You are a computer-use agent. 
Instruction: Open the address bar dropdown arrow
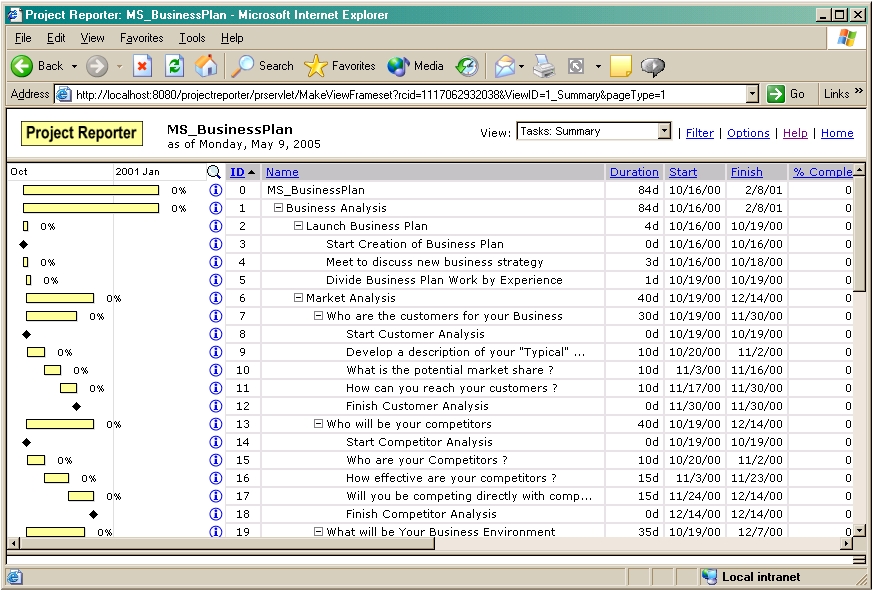coord(752,94)
